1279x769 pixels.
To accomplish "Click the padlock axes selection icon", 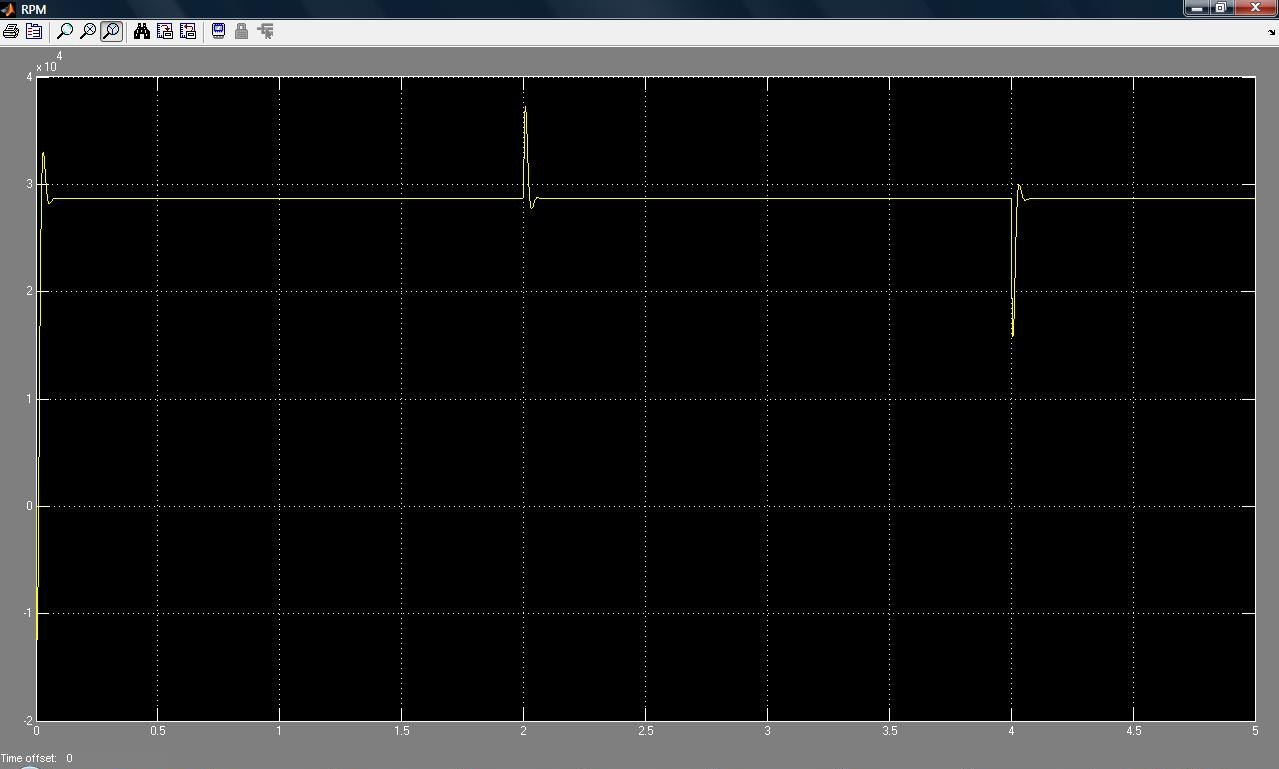I will point(241,31).
